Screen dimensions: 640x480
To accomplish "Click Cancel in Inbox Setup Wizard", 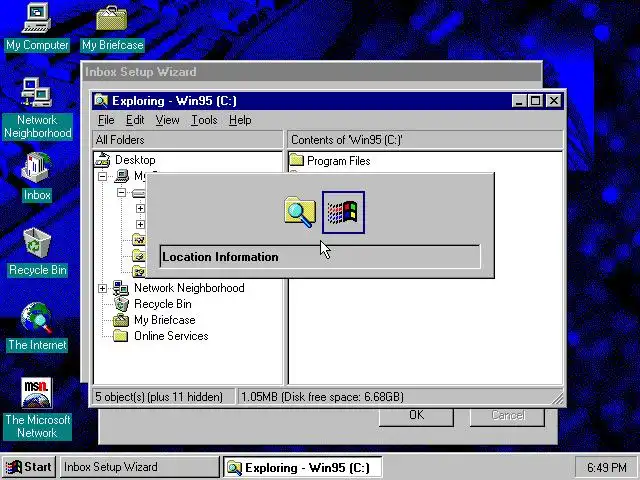I will click(x=507, y=416).
